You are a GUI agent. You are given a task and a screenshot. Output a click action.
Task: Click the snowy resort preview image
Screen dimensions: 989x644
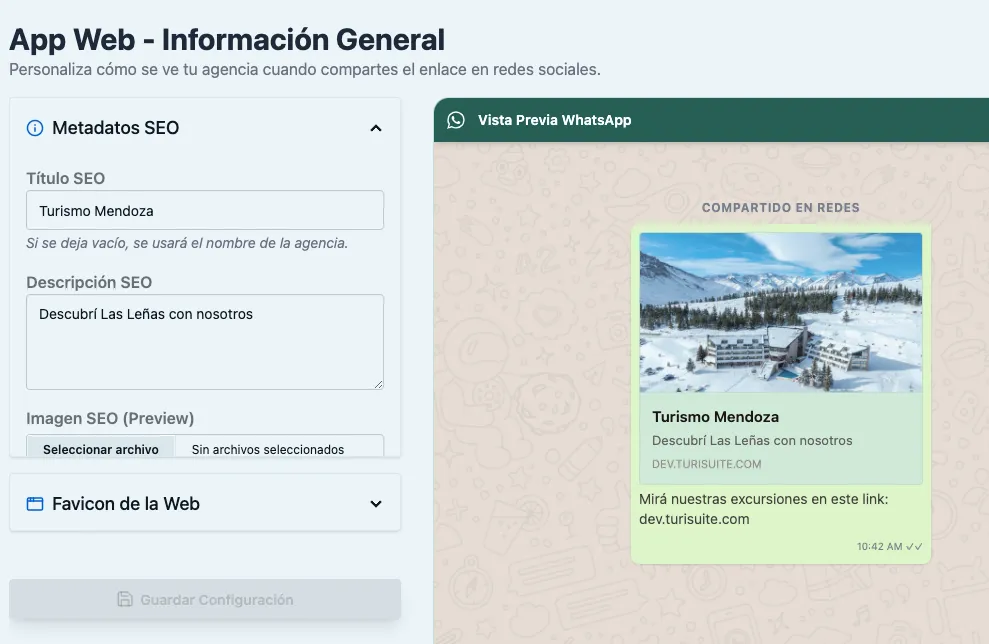click(x=781, y=312)
